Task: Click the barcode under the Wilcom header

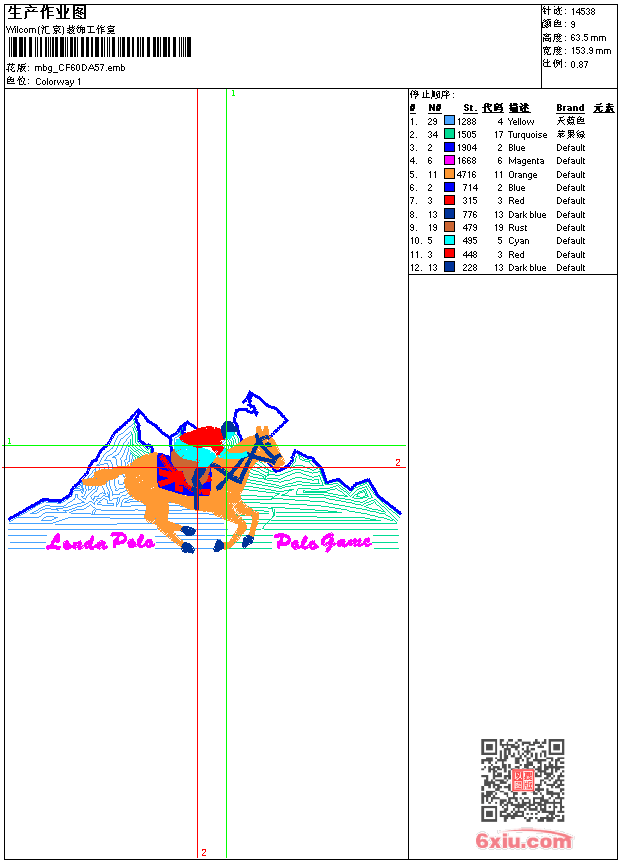Action: [99, 47]
